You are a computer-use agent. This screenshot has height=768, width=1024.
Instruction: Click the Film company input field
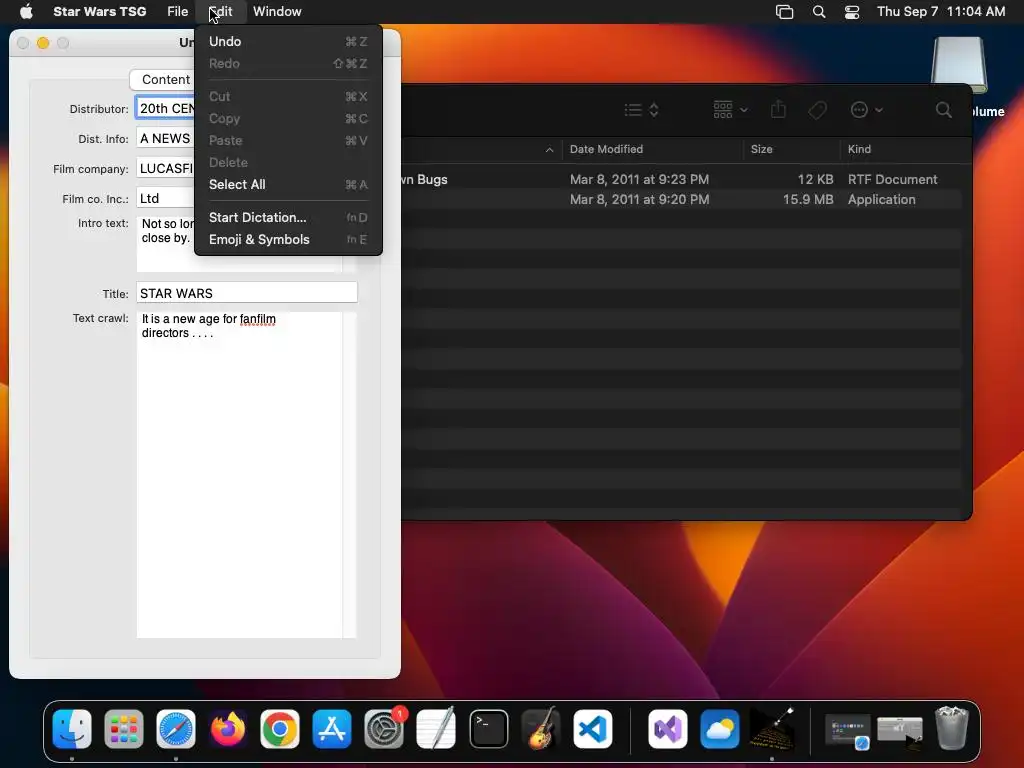pyautogui.click(x=166, y=168)
